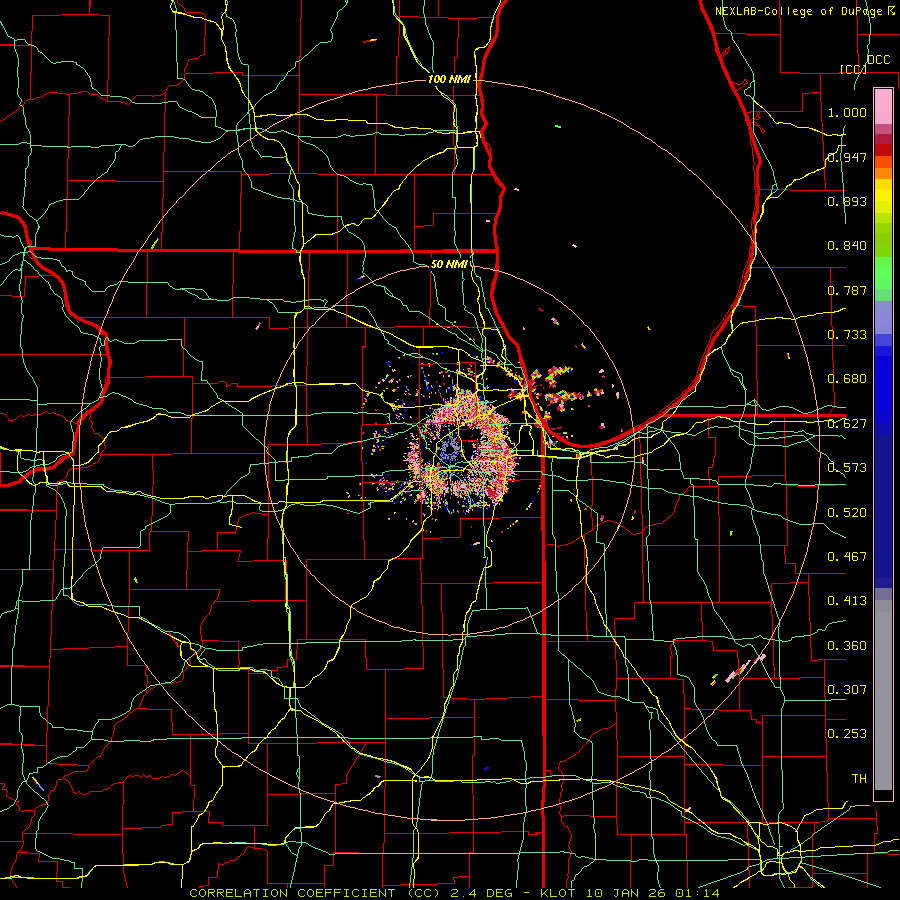
Task: Click the NEXLAB-College of DuPage credit text
Action: 800,11
